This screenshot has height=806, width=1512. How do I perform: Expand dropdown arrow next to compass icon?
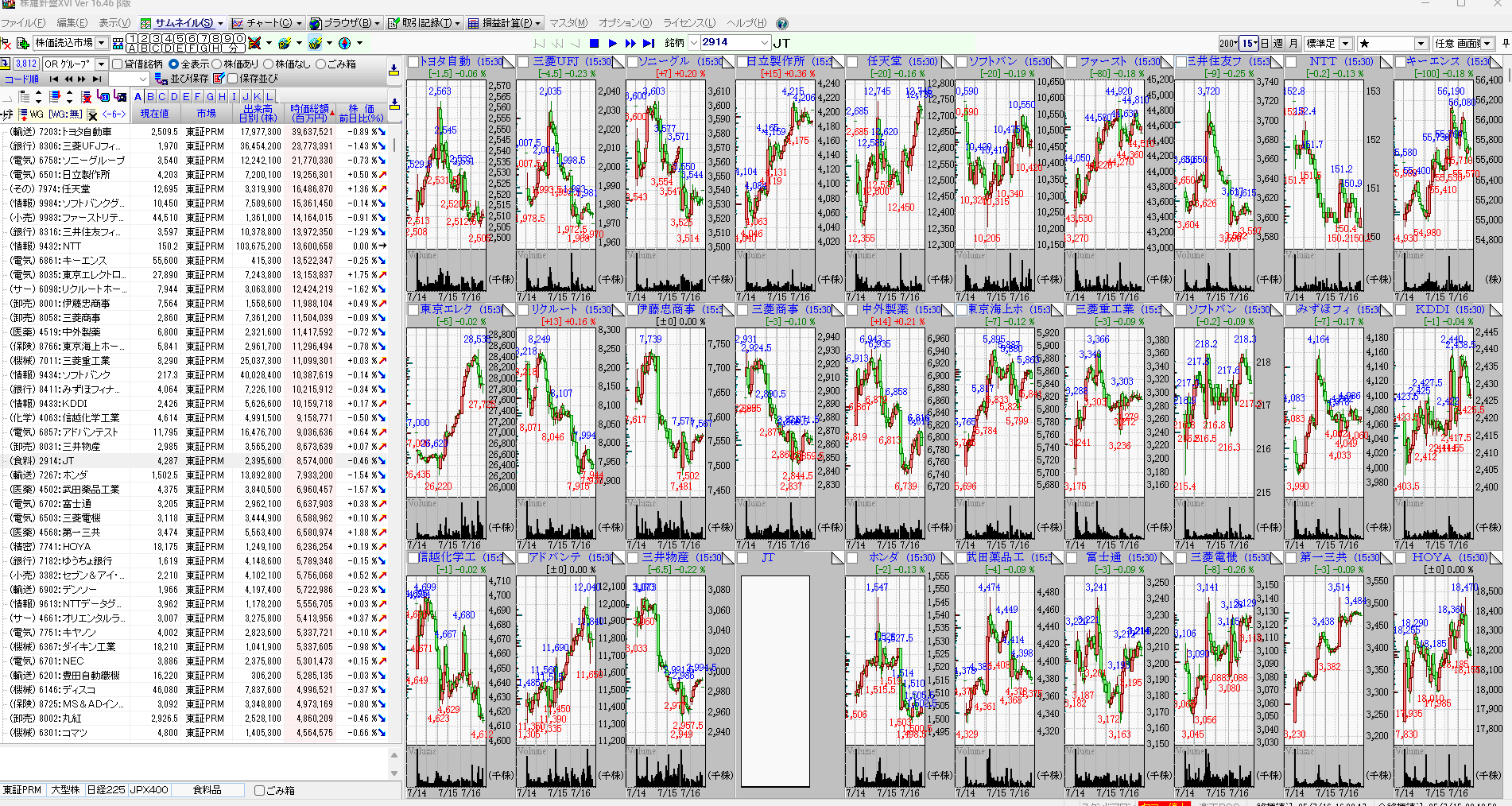click(x=359, y=43)
